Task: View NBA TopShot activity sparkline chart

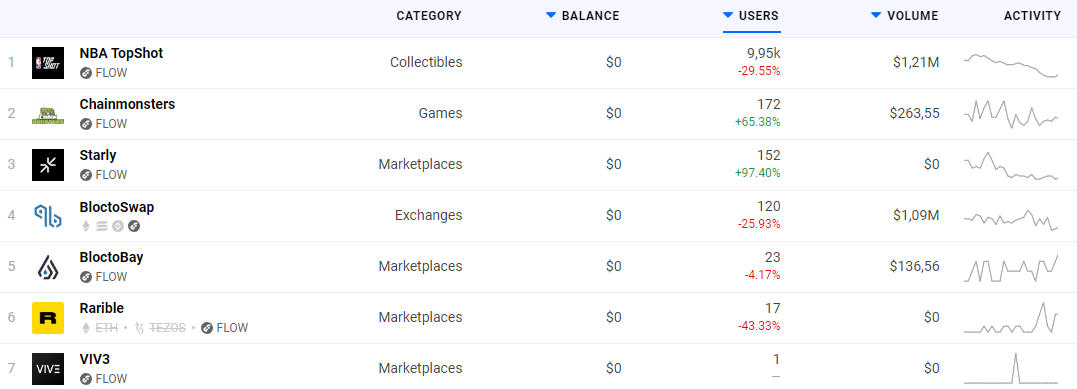Action: point(1011,65)
